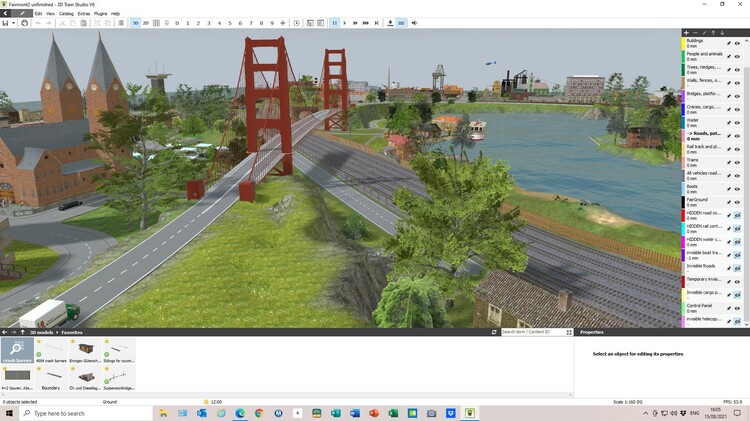Hide the Water layer
This screenshot has width=750, height=421.
(738, 121)
